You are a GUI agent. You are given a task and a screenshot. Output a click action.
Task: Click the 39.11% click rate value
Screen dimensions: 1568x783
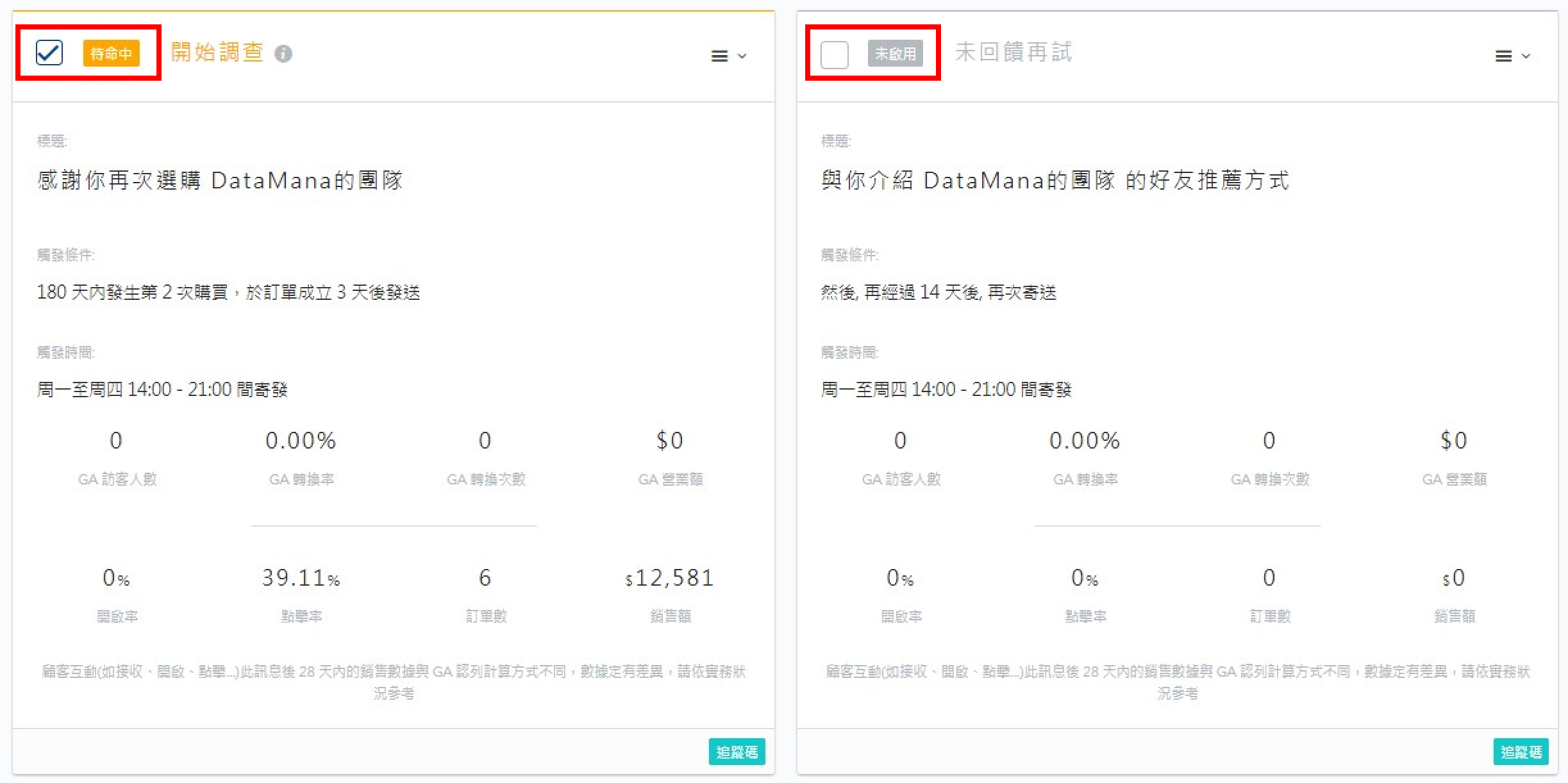click(x=301, y=578)
